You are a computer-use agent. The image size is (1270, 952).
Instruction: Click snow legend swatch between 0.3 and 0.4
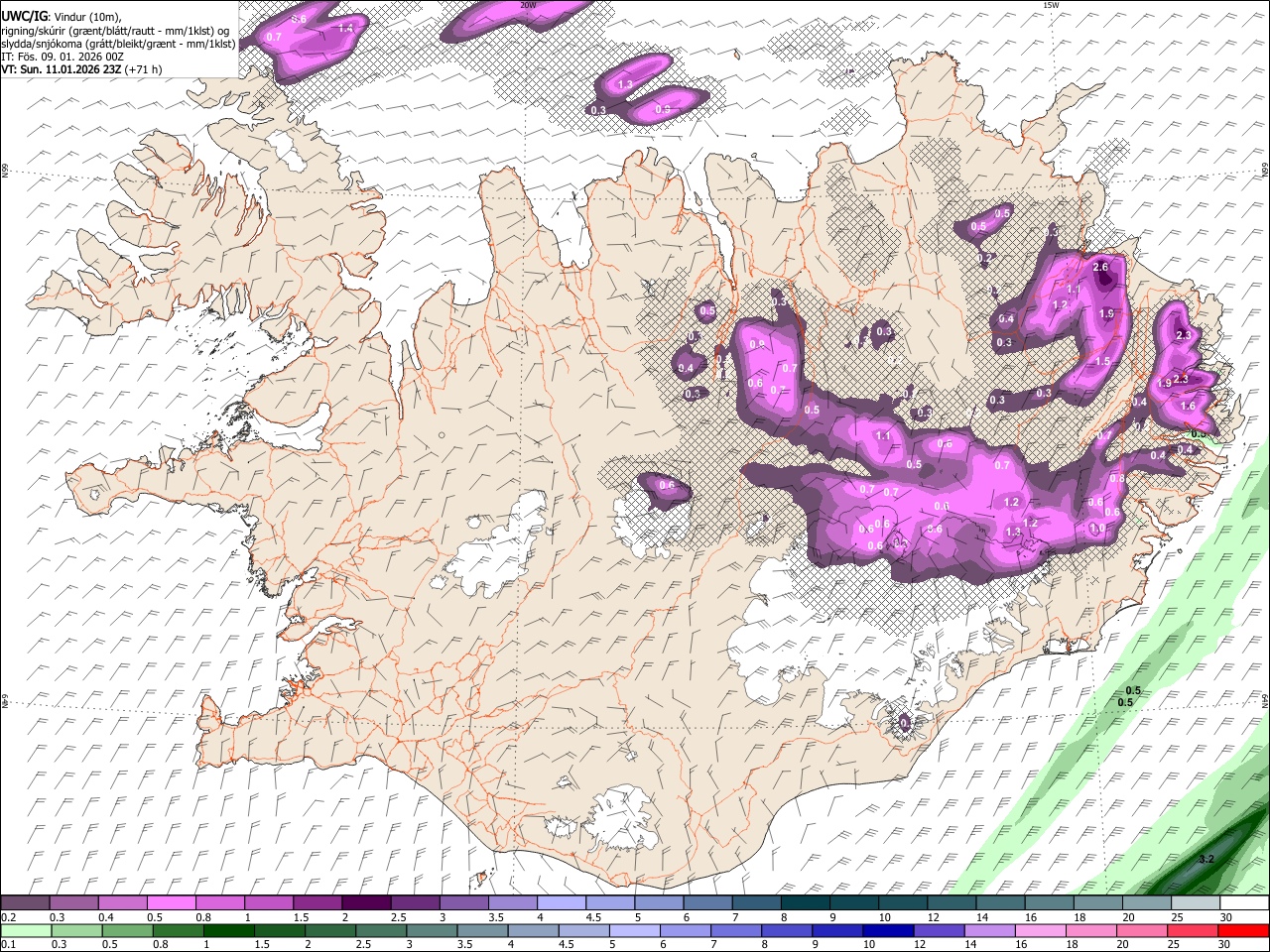click(x=73, y=903)
